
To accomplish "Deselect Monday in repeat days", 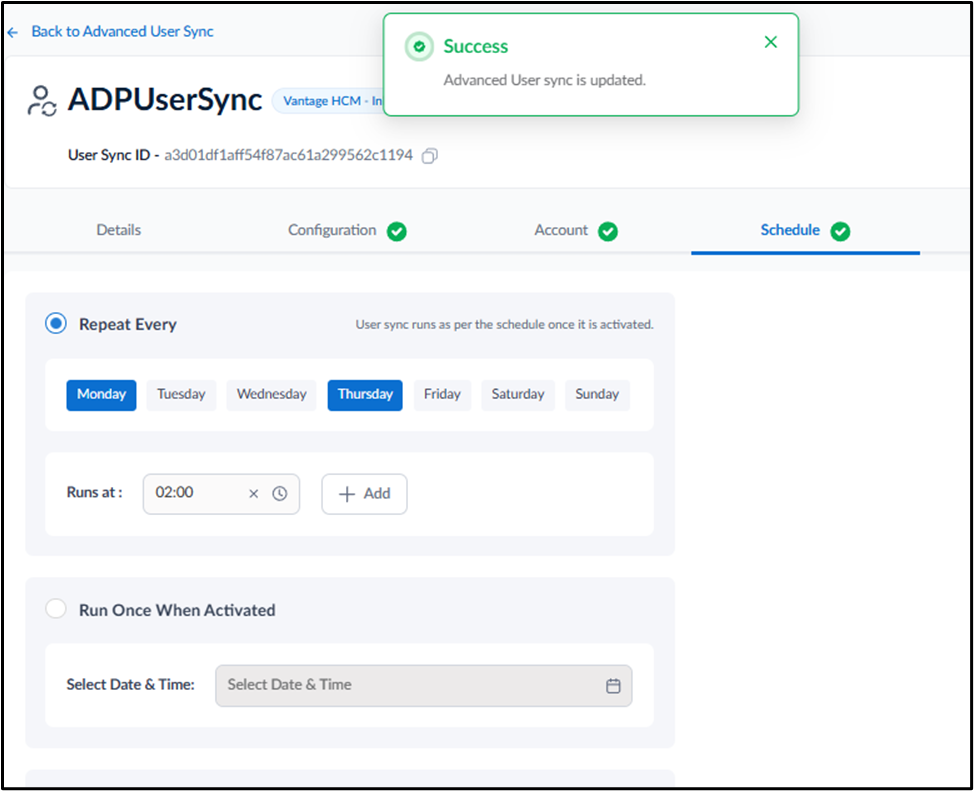I will (101, 395).
